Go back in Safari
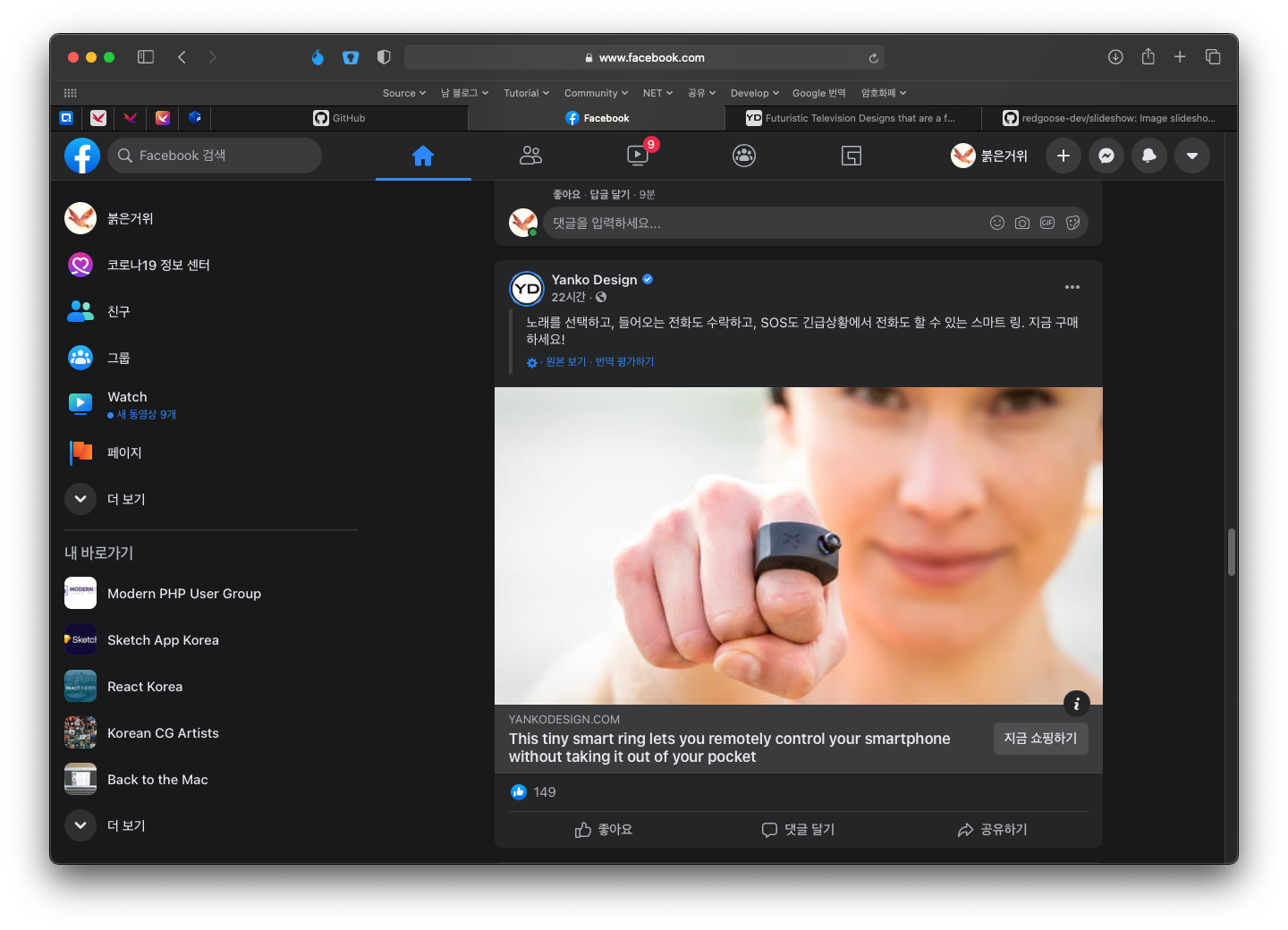Viewport: 1288px width, 930px height. click(182, 57)
